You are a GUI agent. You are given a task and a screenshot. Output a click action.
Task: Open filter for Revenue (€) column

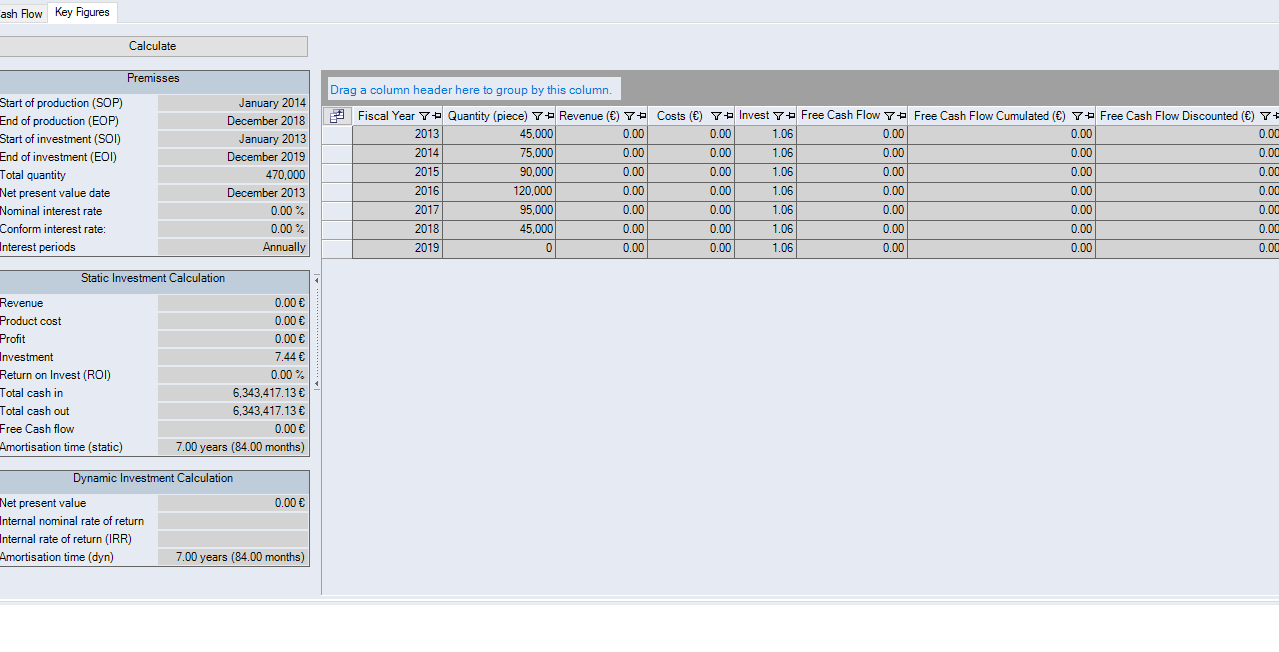629,116
